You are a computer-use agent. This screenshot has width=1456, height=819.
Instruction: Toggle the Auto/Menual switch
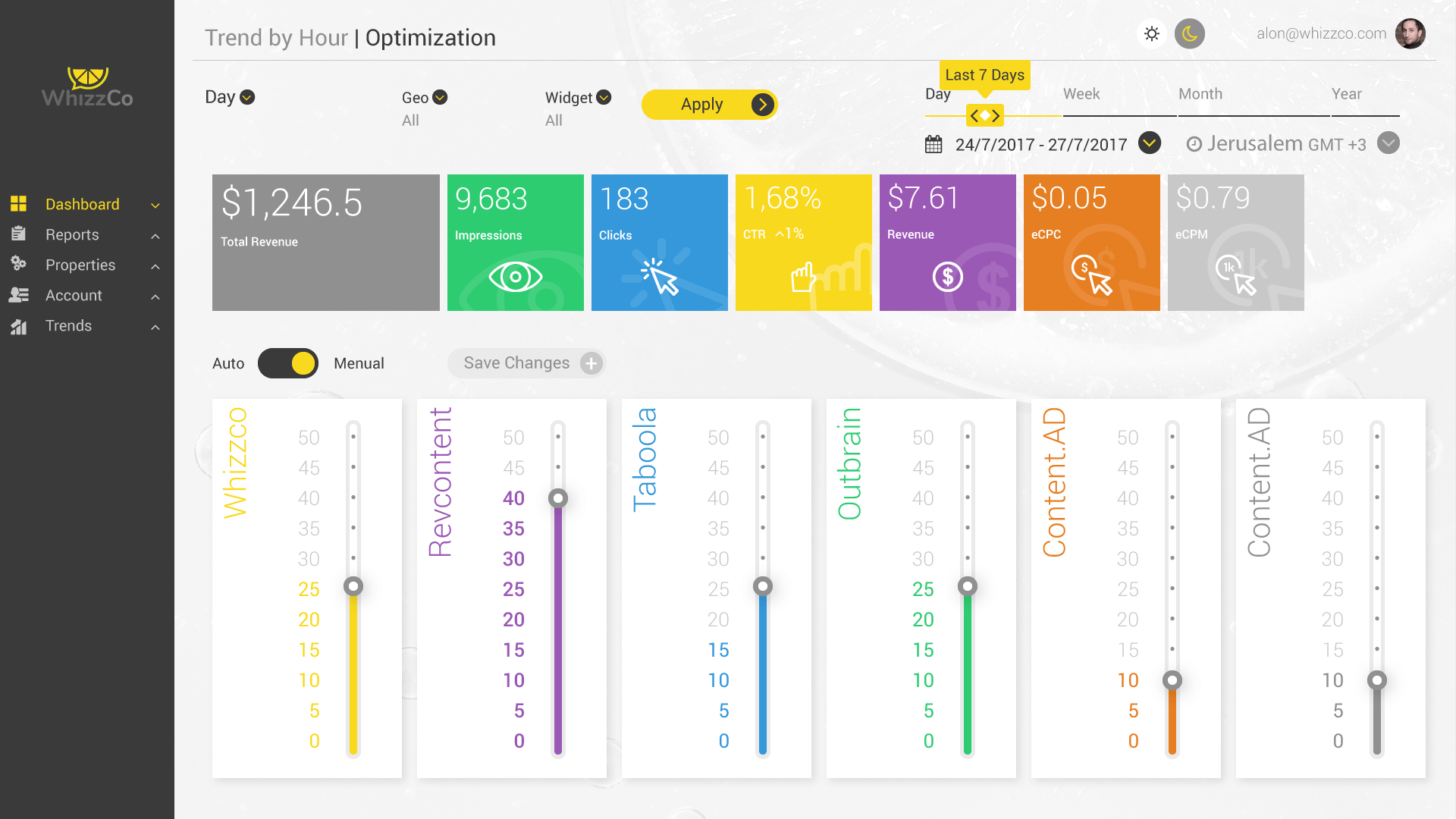pyautogui.click(x=288, y=363)
